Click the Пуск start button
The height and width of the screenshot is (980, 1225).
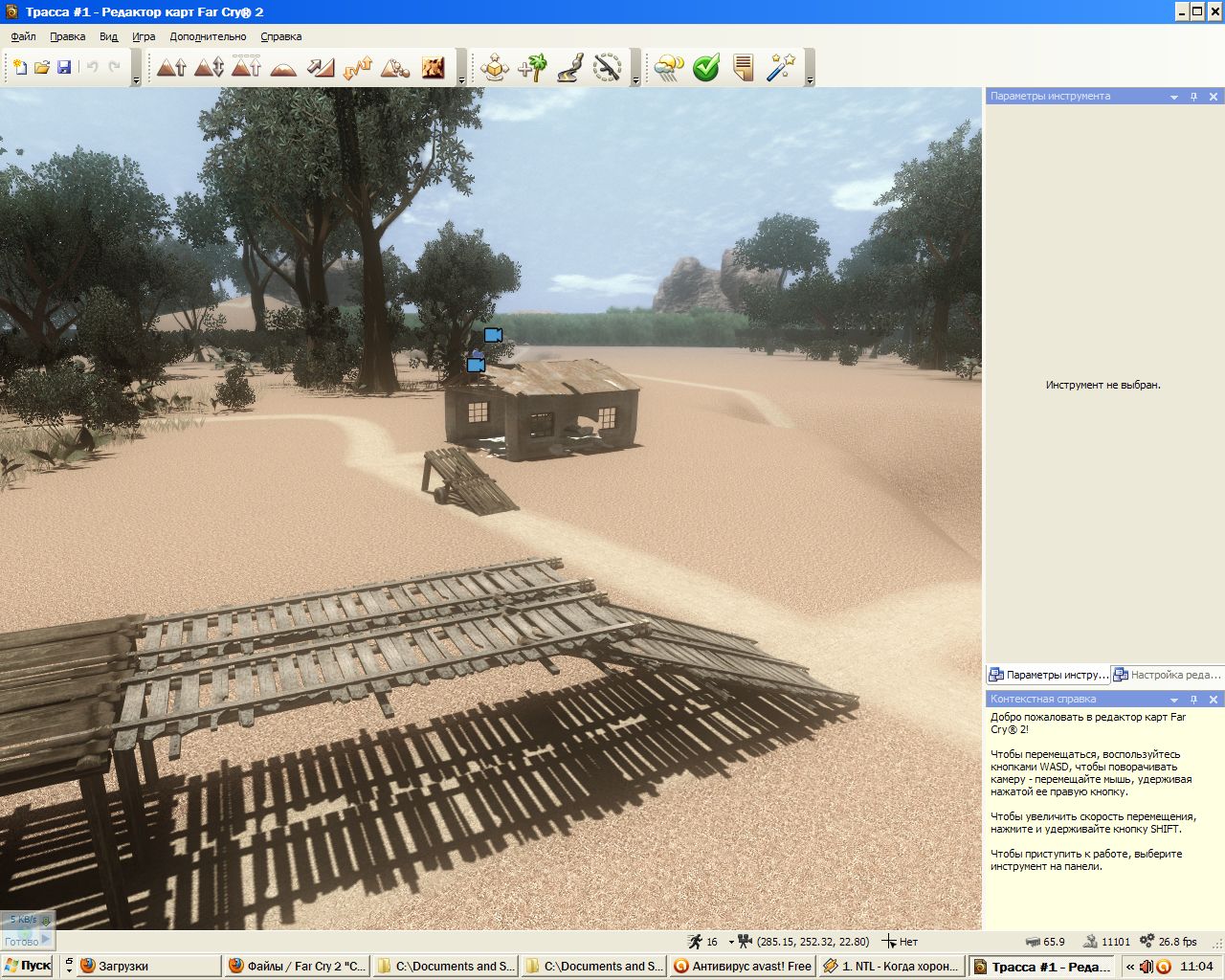(28, 966)
